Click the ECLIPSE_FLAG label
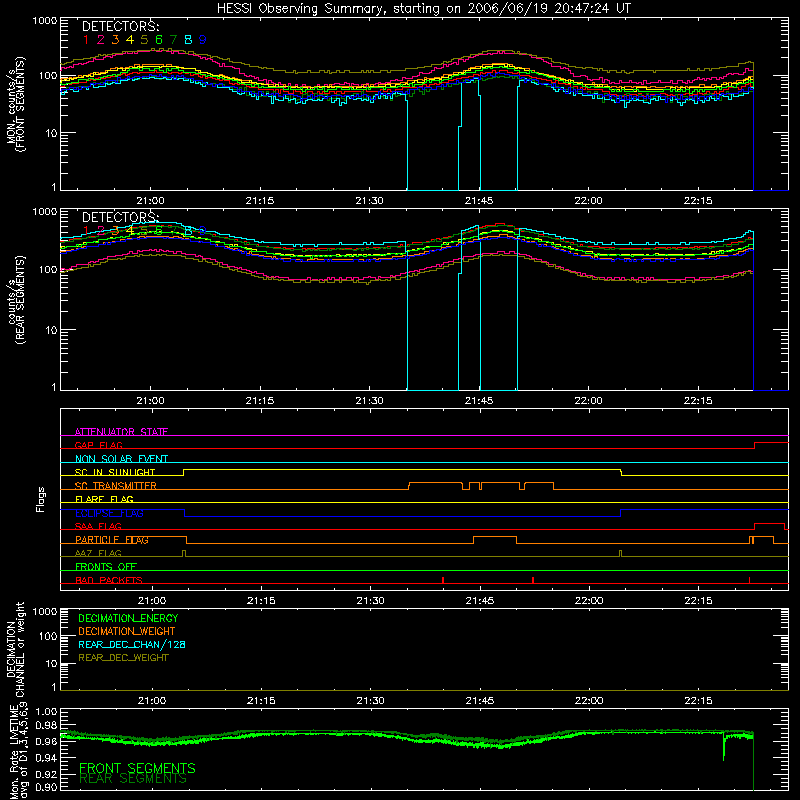 [109, 513]
